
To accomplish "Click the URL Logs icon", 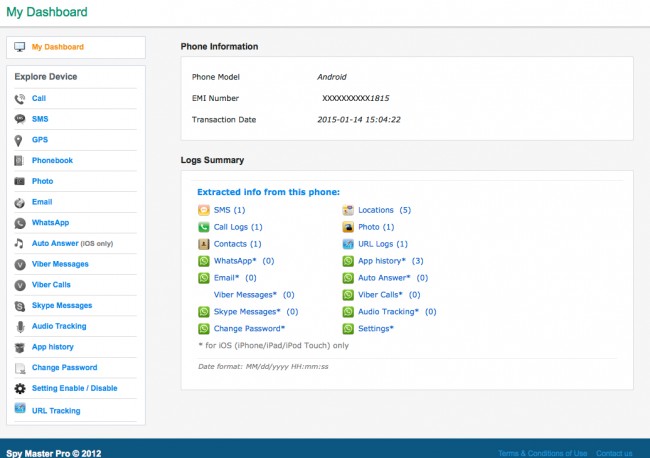I will [x=348, y=244].
